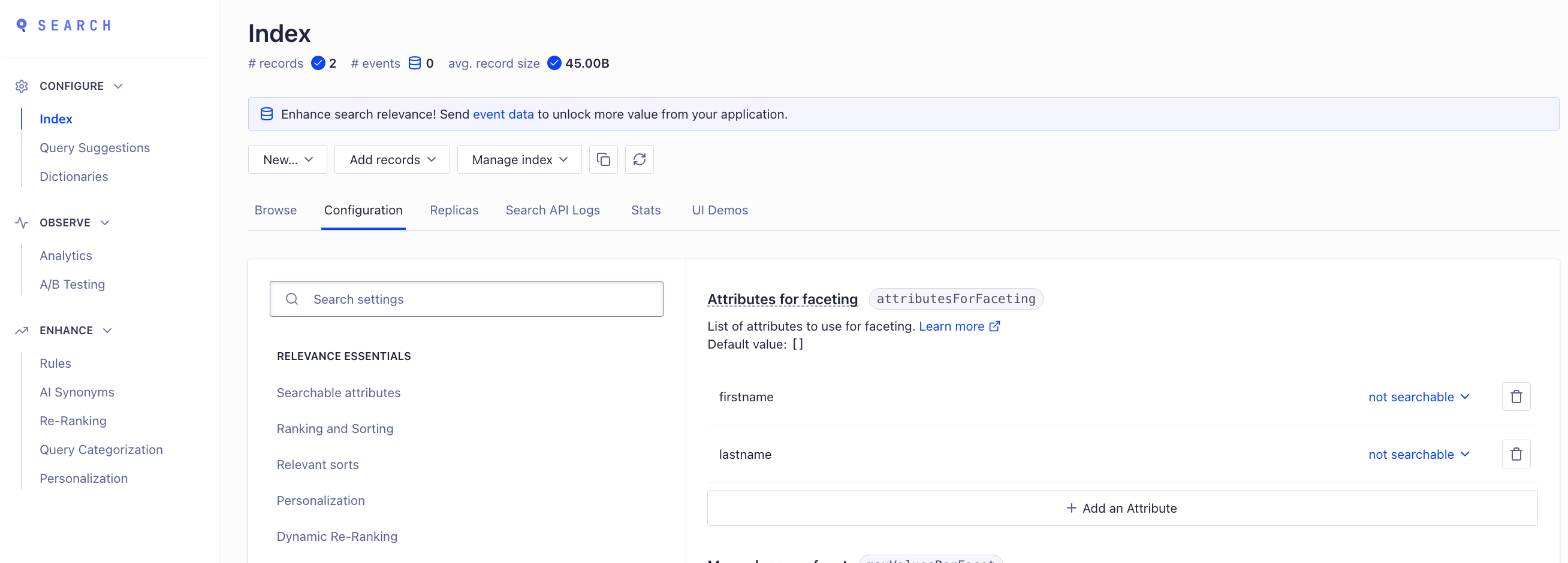This screenshot has height=563, width=1568.
Task: Delete the firstname facet attribute
Action: 1515,396
